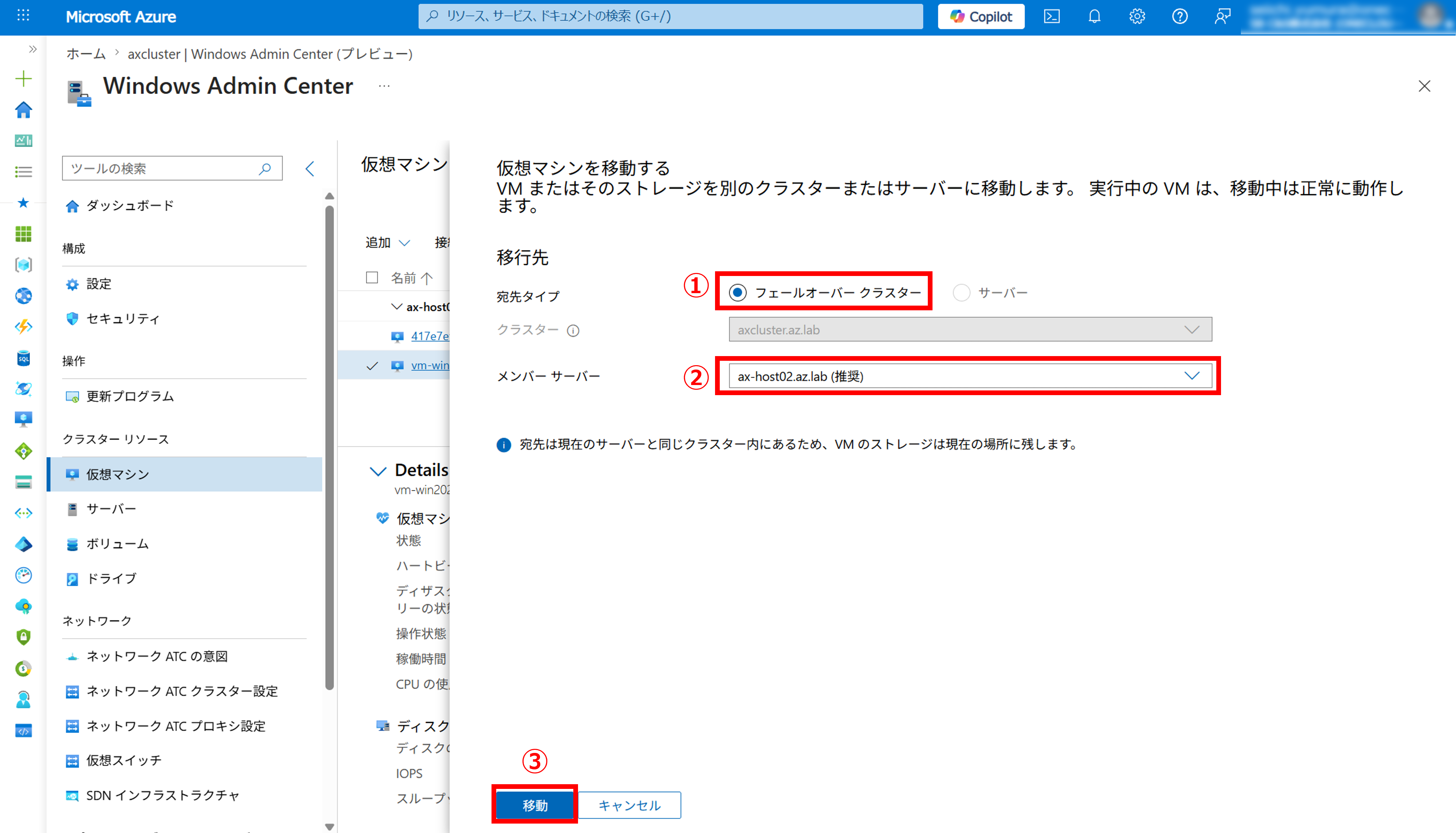Image resolution: width=1456 pixels, height=833 pixels.
Task: Open セキュリティ in the tools menu
Action: point(123,319)
